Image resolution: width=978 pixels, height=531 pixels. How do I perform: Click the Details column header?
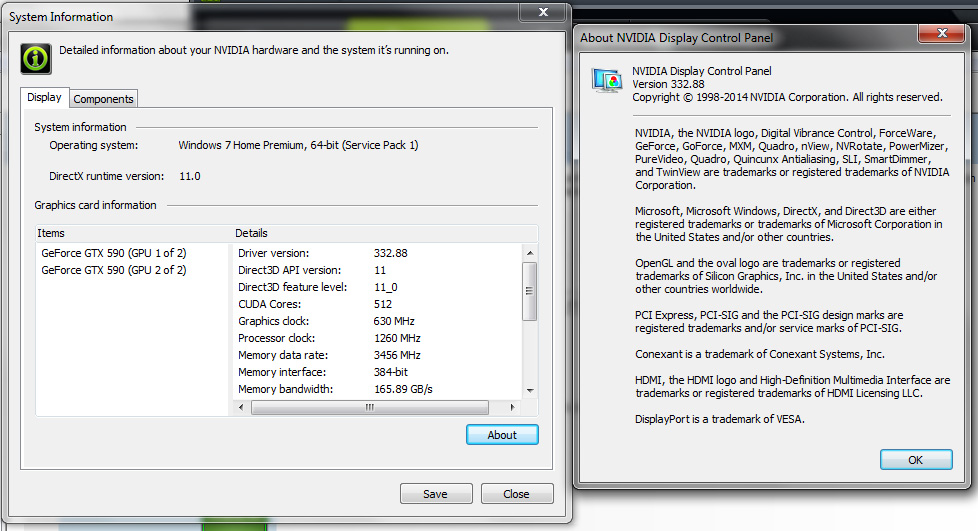click(385, 233)
